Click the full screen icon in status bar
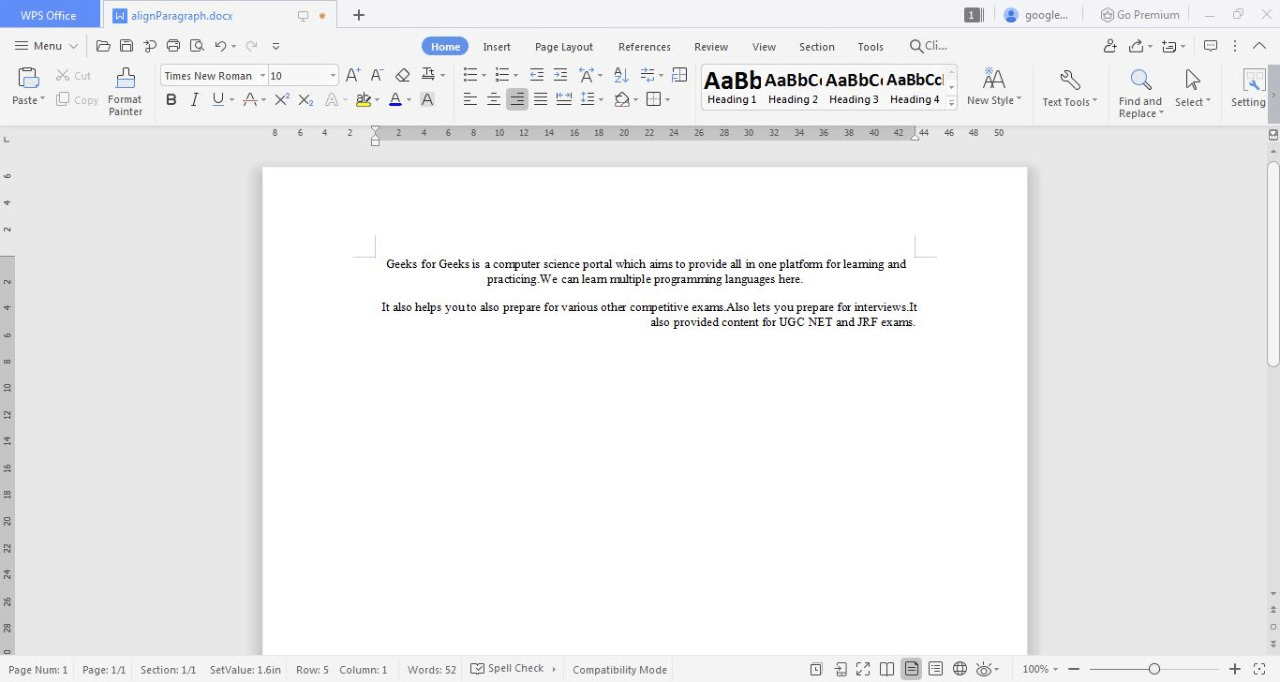This screenshot has height=682, width=1280. [863, 669]
